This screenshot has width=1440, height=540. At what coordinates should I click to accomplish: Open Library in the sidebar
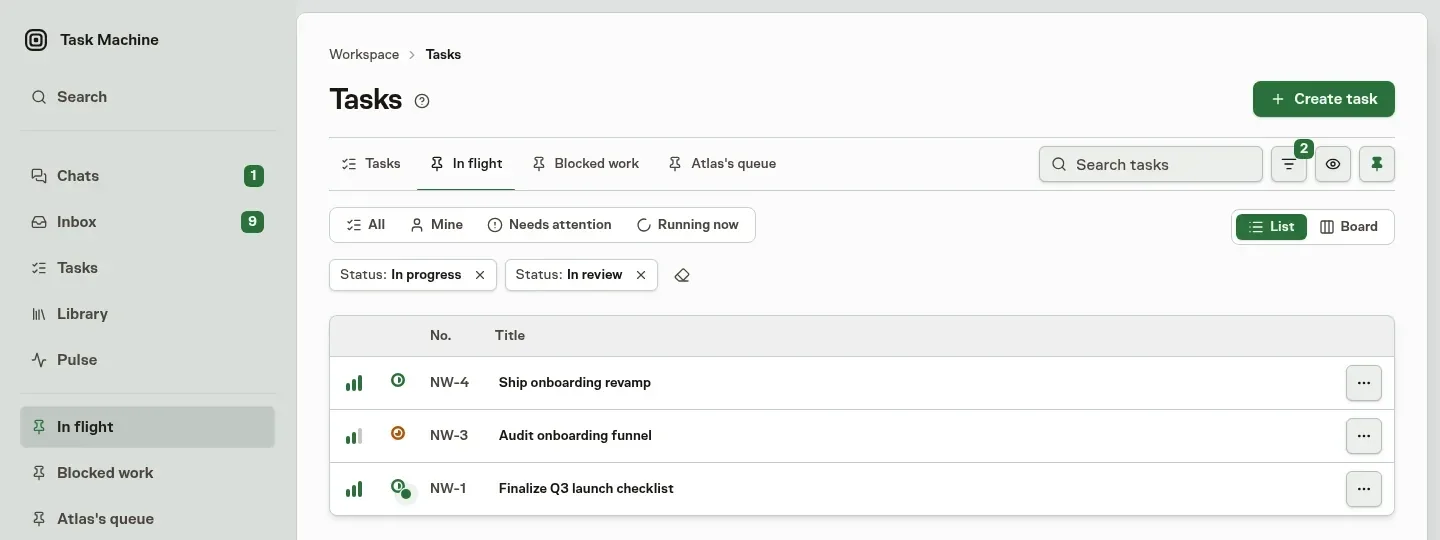148,314
